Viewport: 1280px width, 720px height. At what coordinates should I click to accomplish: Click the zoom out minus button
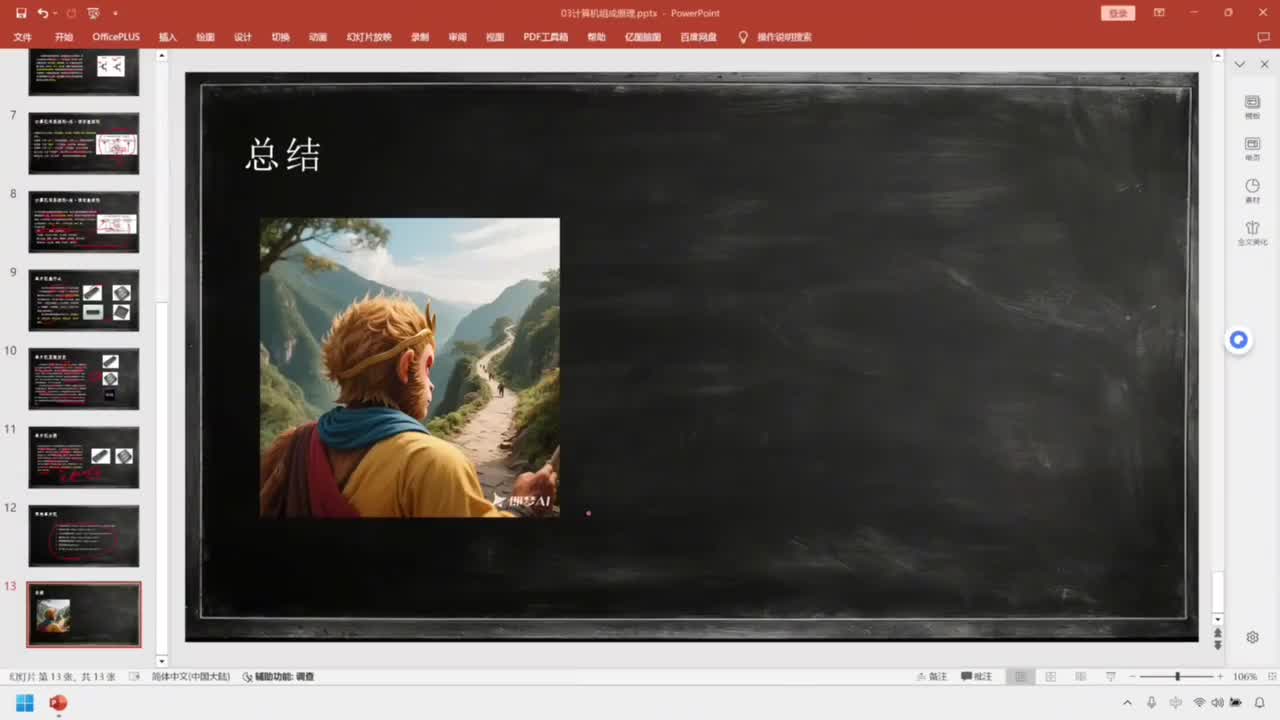click(1132, 677)
